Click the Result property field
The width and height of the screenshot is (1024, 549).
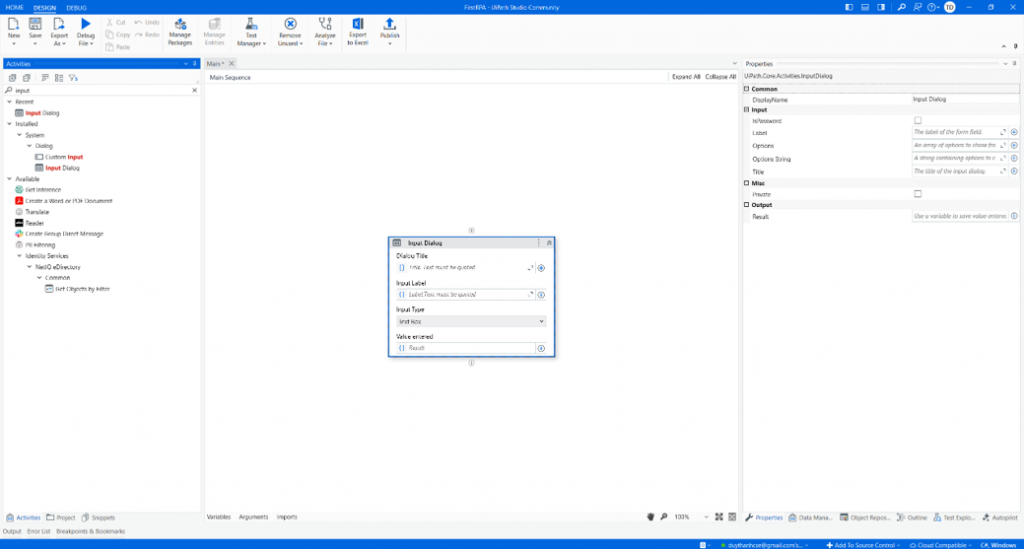coord(960,216)
